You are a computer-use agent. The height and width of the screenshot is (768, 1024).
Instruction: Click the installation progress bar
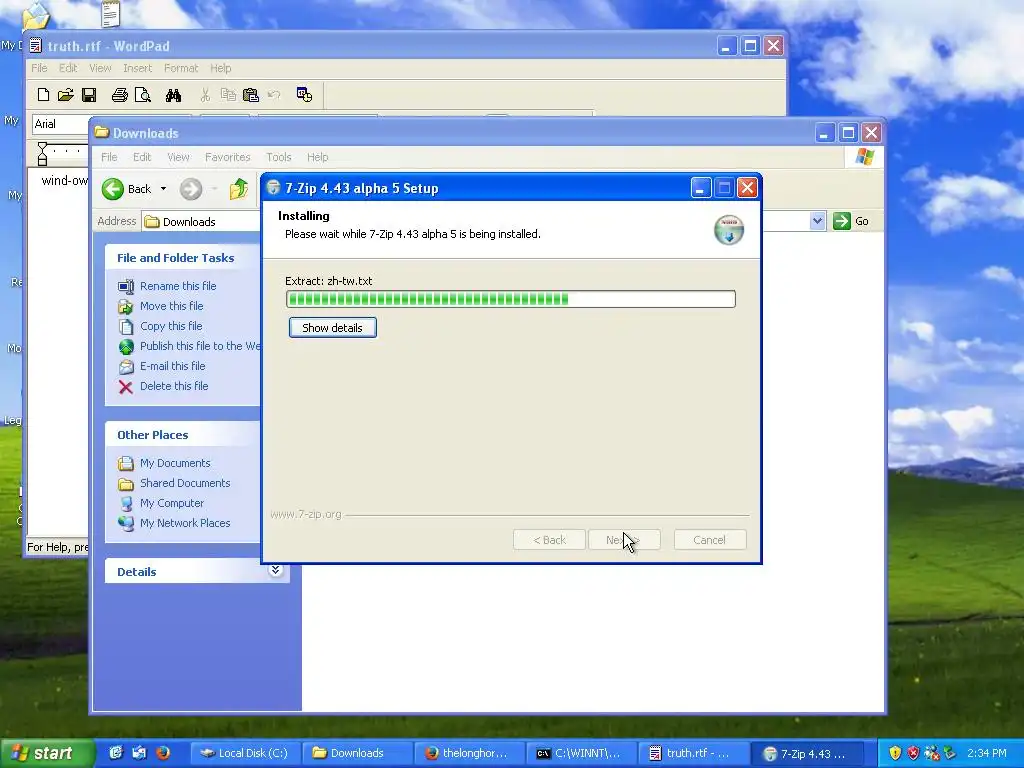(511, 299)
